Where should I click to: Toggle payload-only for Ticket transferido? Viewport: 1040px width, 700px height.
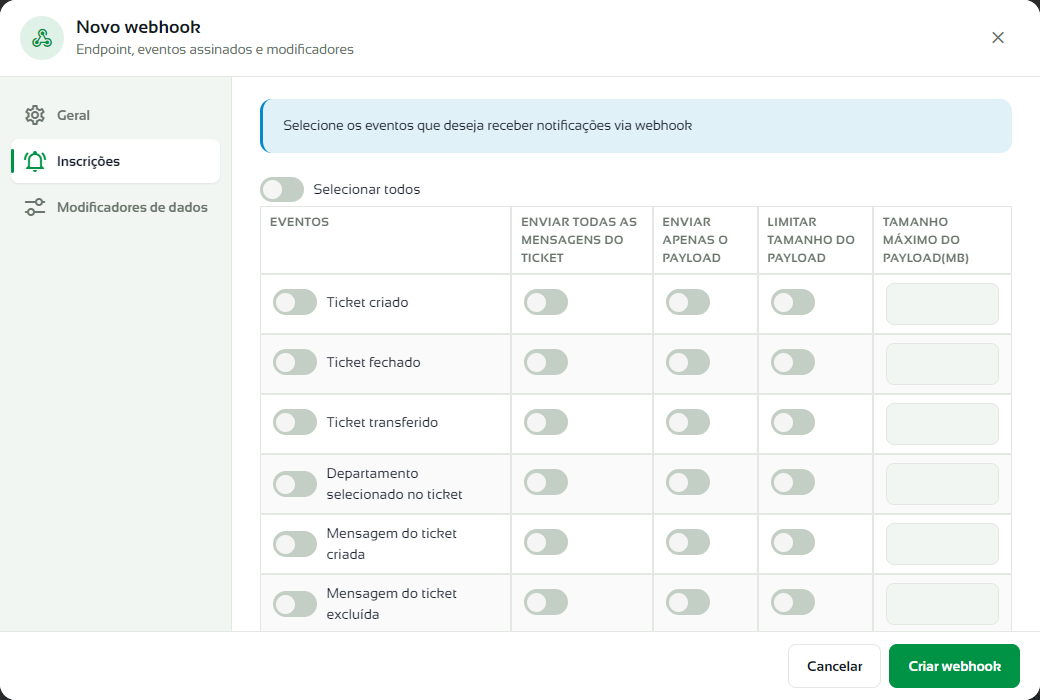coord(688,422)
